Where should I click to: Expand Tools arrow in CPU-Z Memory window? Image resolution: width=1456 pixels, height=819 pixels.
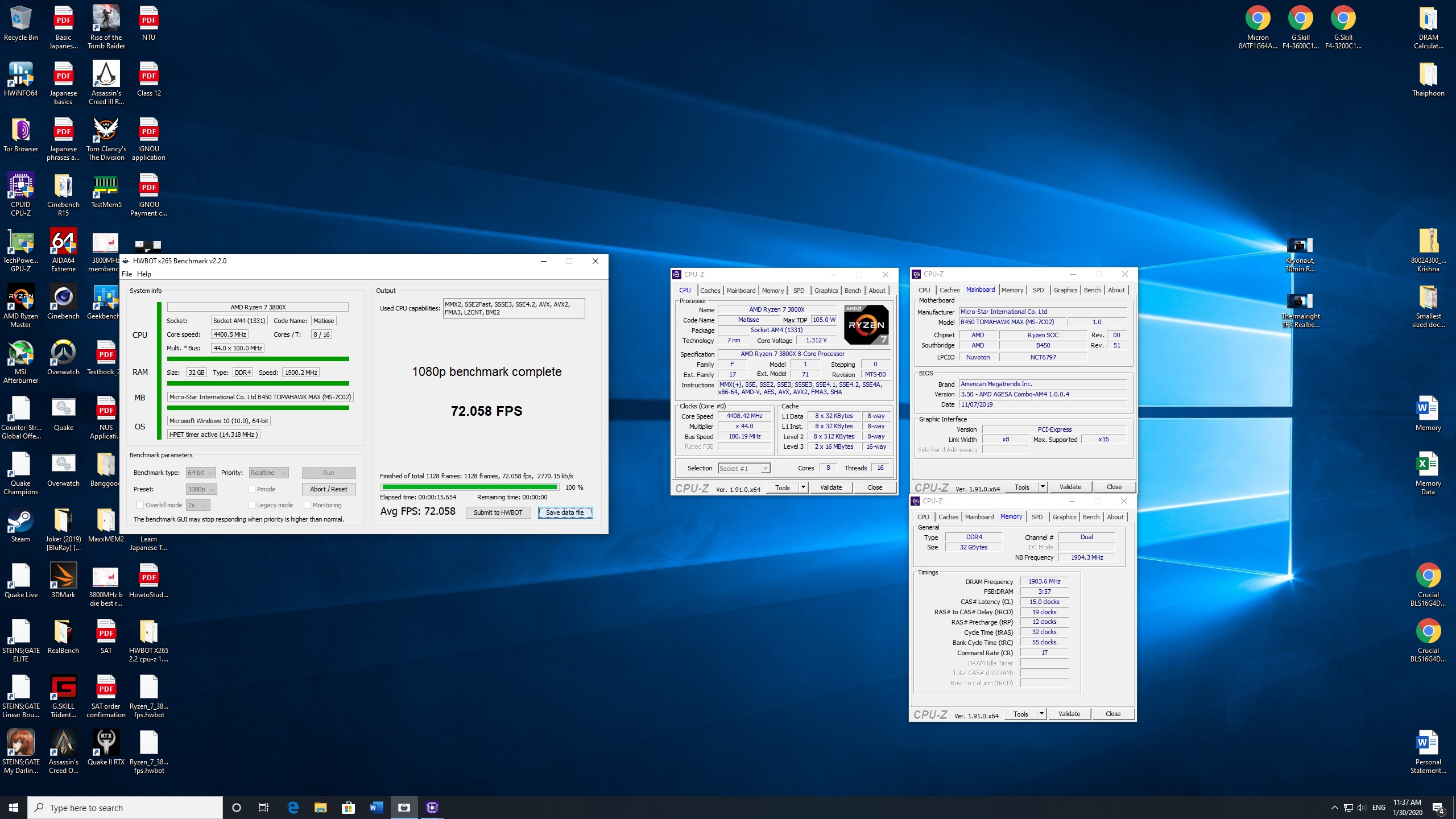1041,714
